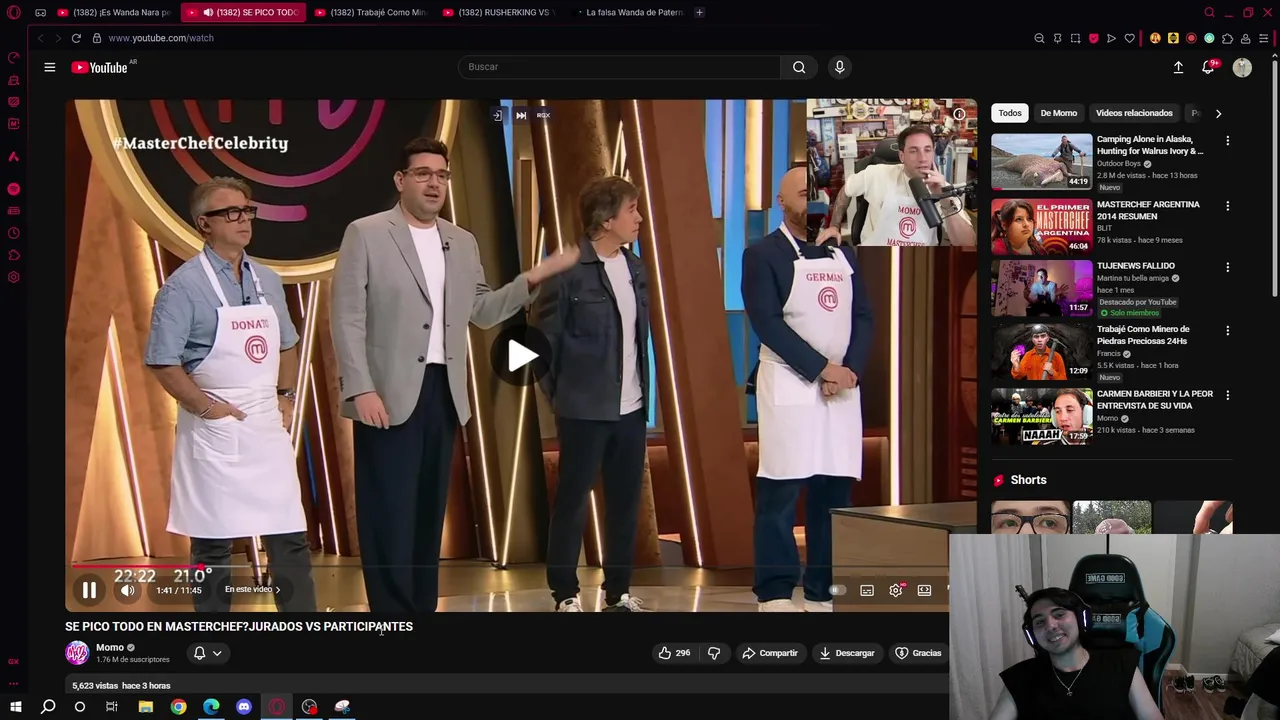Reload the page with refresh icon
Screen dimensions: 1280x720
coord(76,38)
